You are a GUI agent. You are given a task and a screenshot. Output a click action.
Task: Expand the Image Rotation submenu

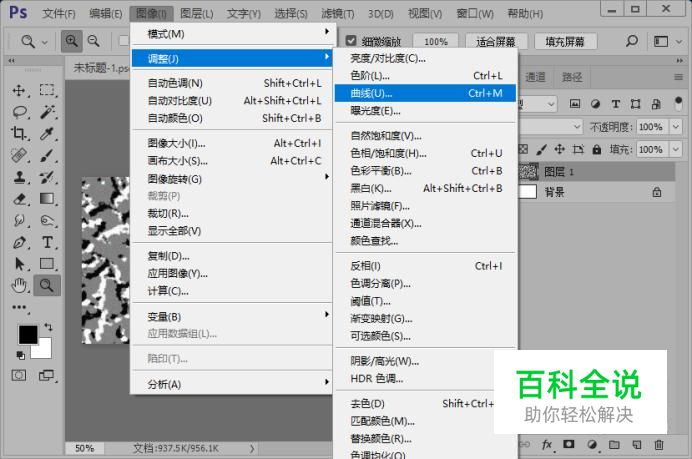tap(233, 179)
